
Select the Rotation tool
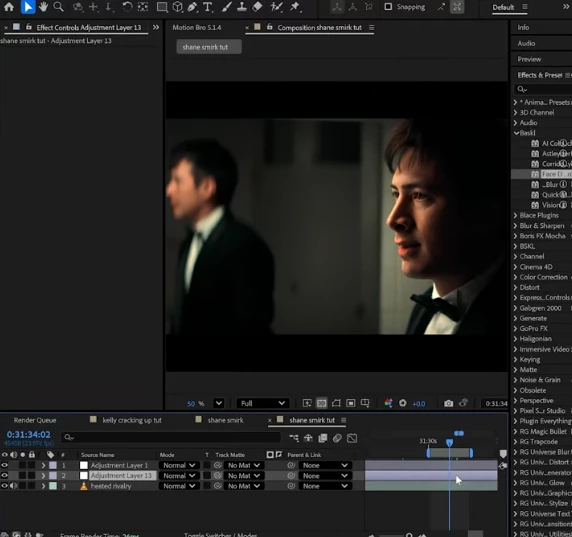pos(127,7)
